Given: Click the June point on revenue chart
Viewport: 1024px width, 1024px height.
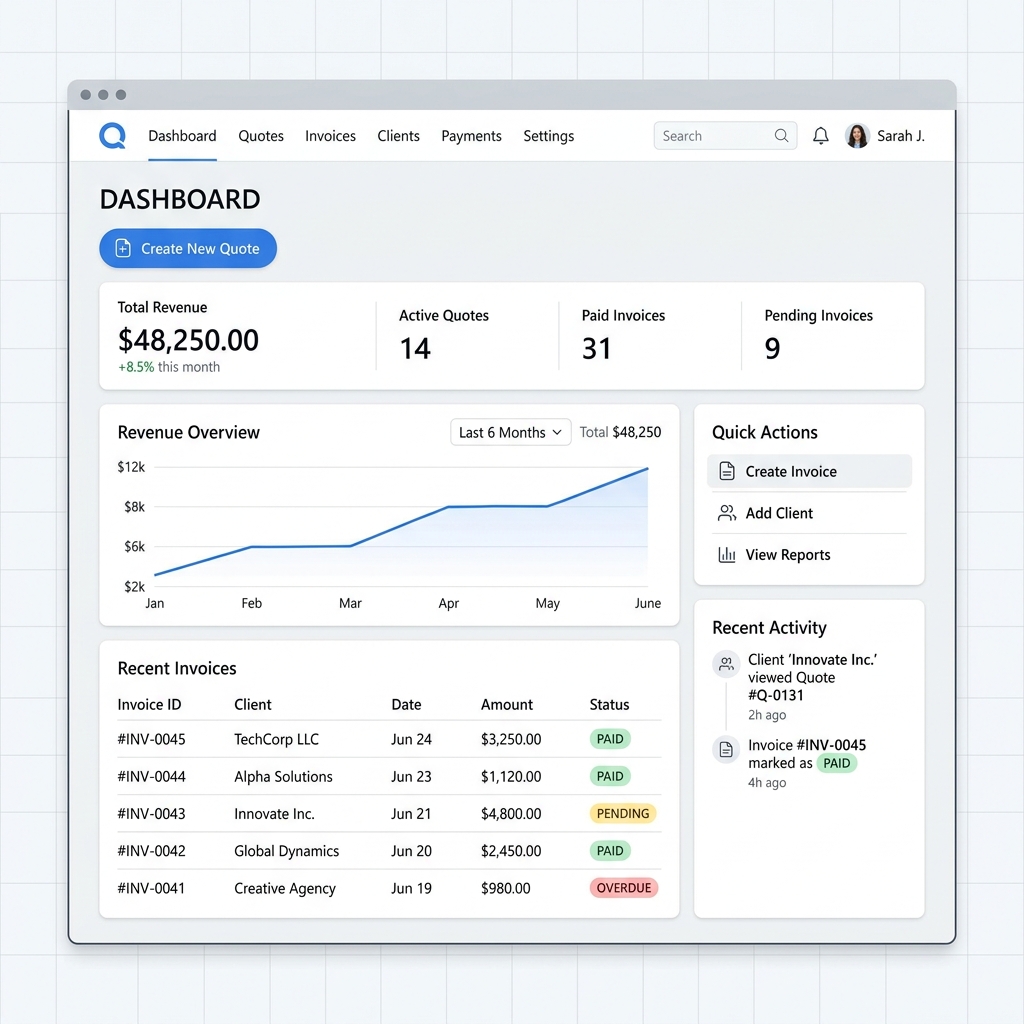Looking at the screenshot, I should point(647,469).
